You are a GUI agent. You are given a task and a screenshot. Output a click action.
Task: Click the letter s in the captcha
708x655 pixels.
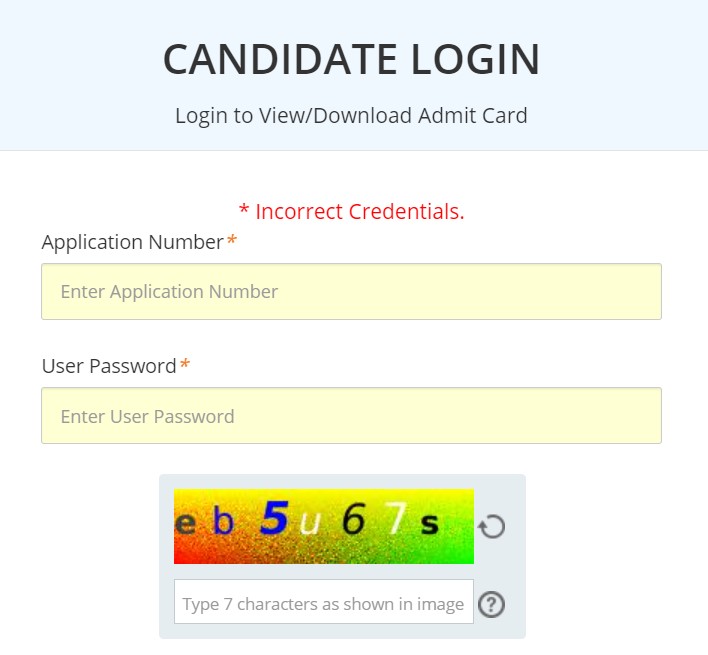pos(429,523)
